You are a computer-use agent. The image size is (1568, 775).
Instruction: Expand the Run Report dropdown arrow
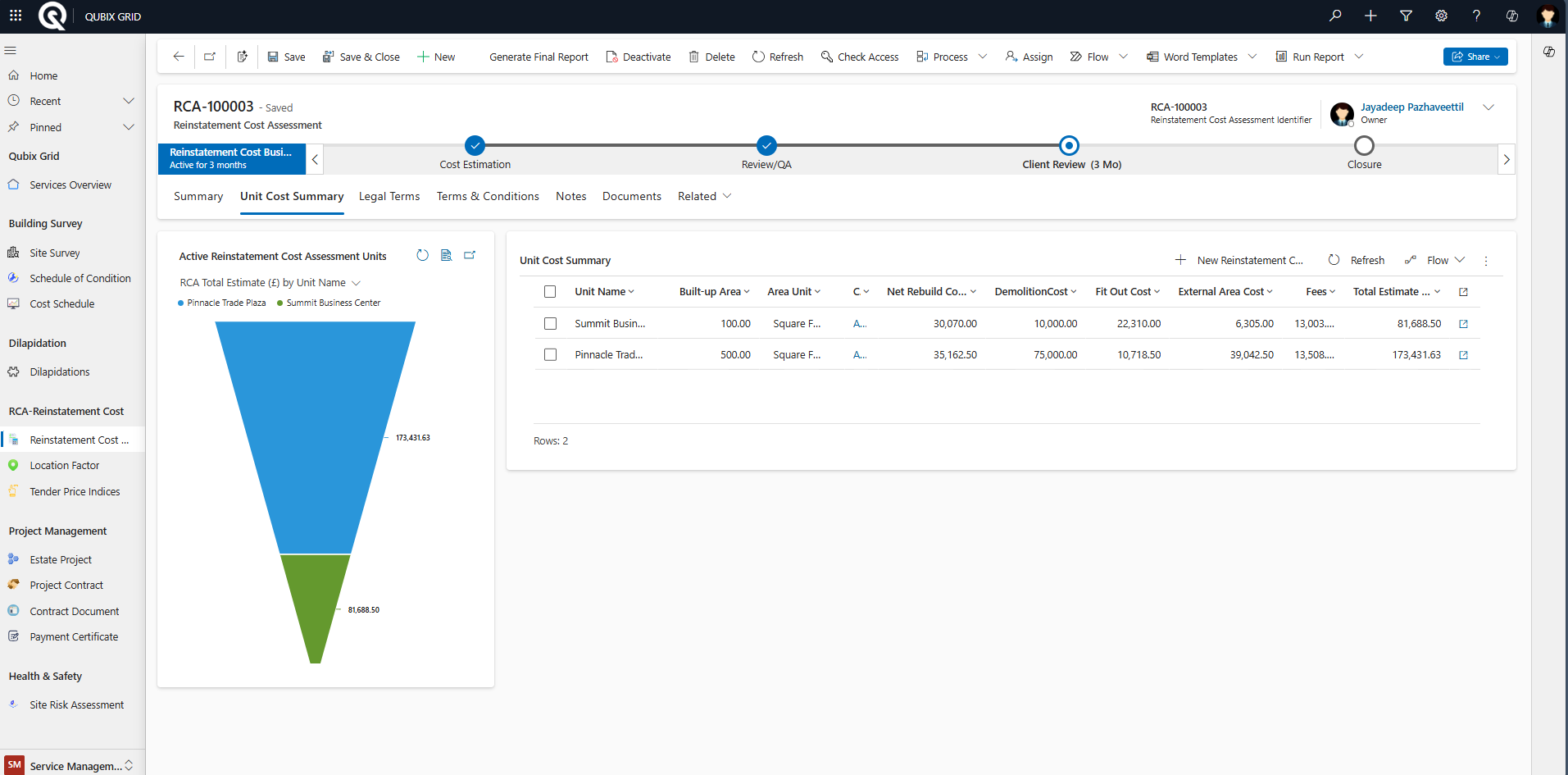(x=1359, y=57)
